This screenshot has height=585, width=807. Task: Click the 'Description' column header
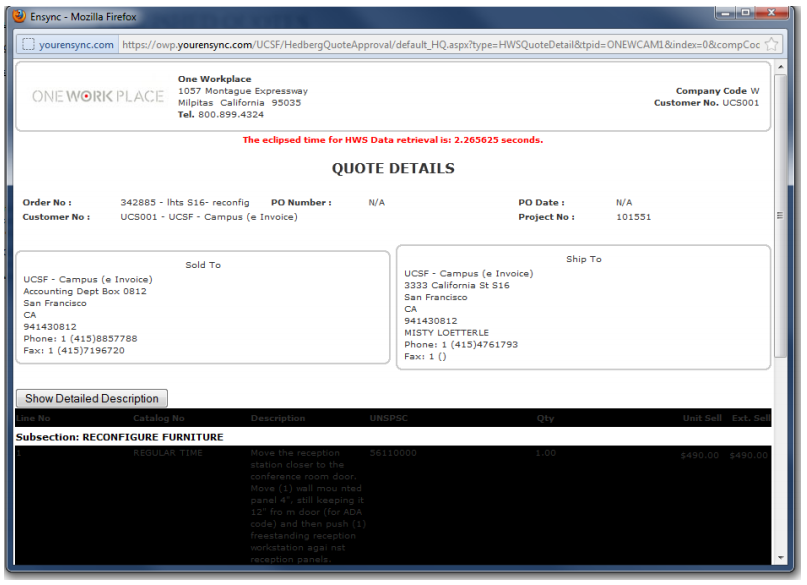coord(278,418)
